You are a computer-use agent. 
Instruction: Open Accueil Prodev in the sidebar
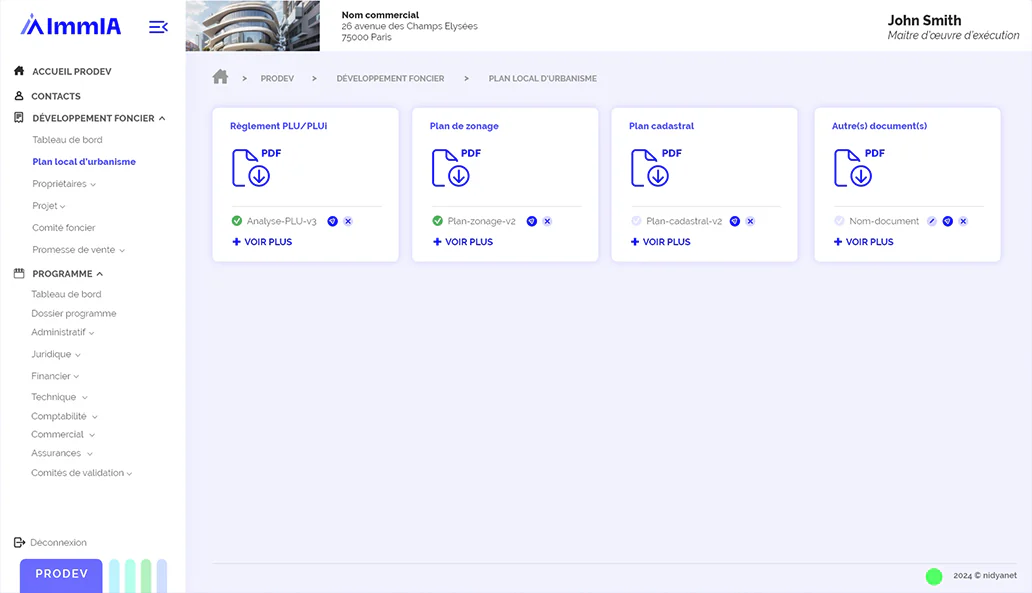point(72,71)
